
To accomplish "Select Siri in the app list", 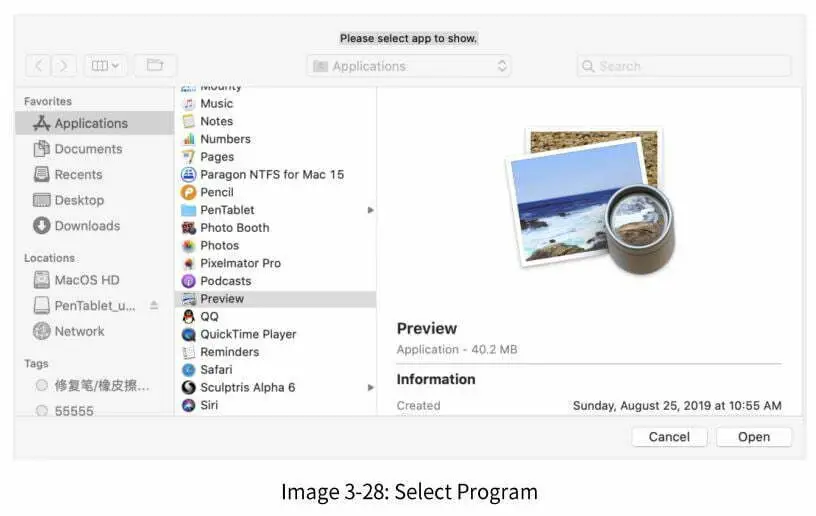I will coord(209,405).
